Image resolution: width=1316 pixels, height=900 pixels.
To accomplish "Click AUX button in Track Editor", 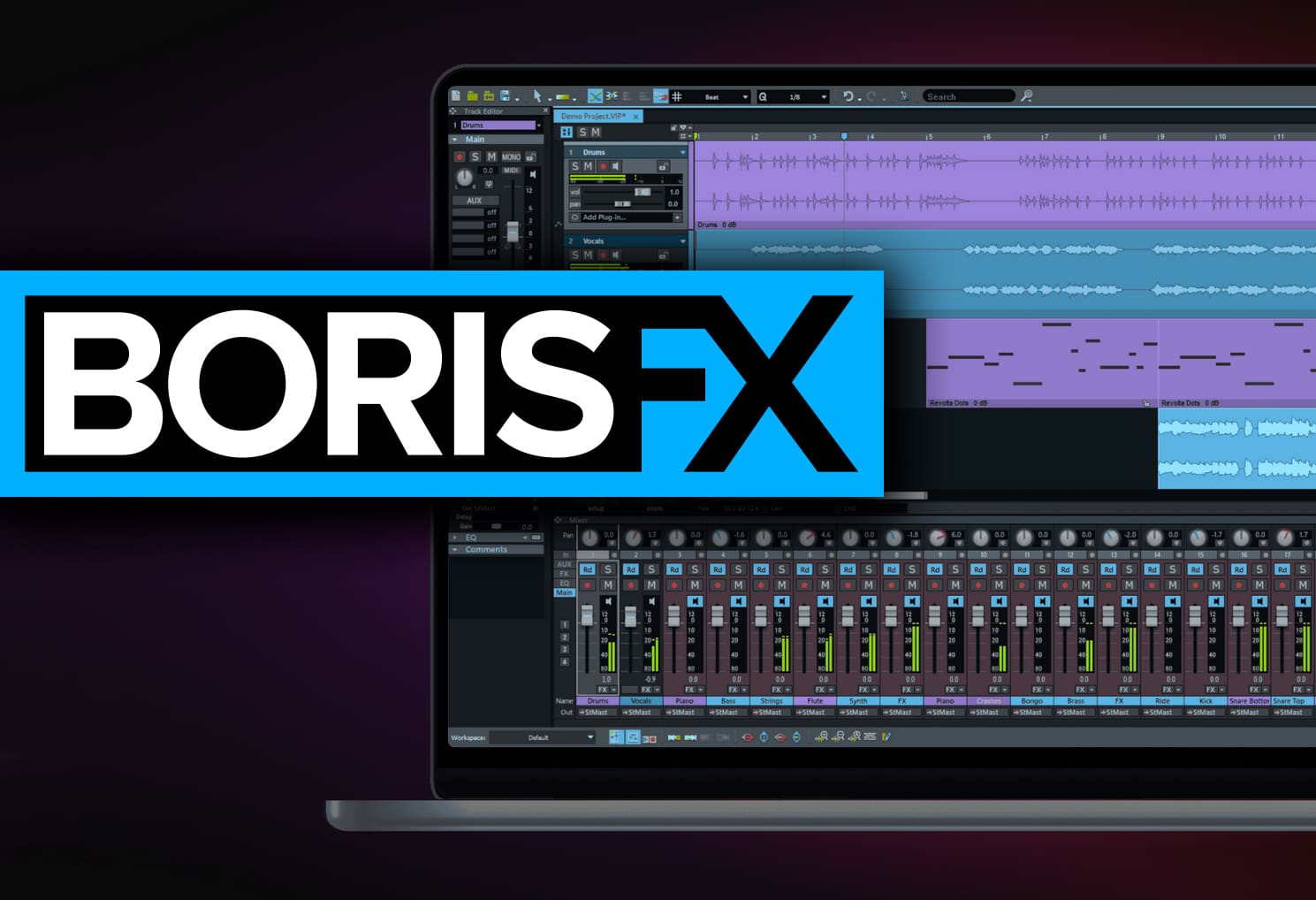I will [x=475, y=200].
